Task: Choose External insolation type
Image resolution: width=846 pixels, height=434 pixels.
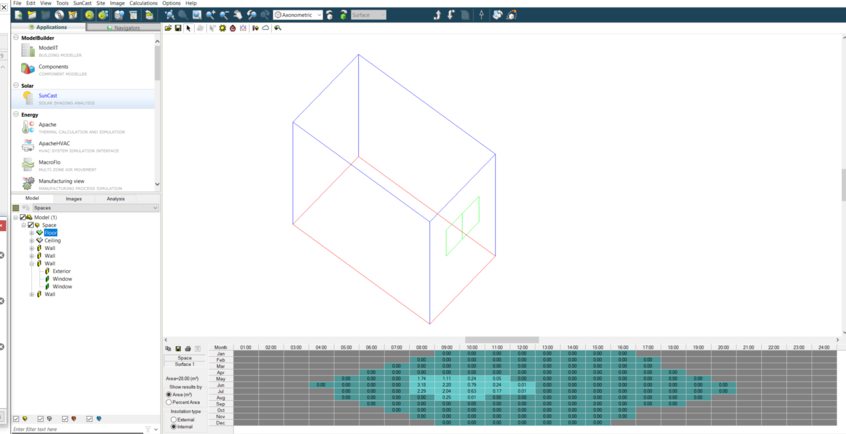Action: (x=174, y=419)
